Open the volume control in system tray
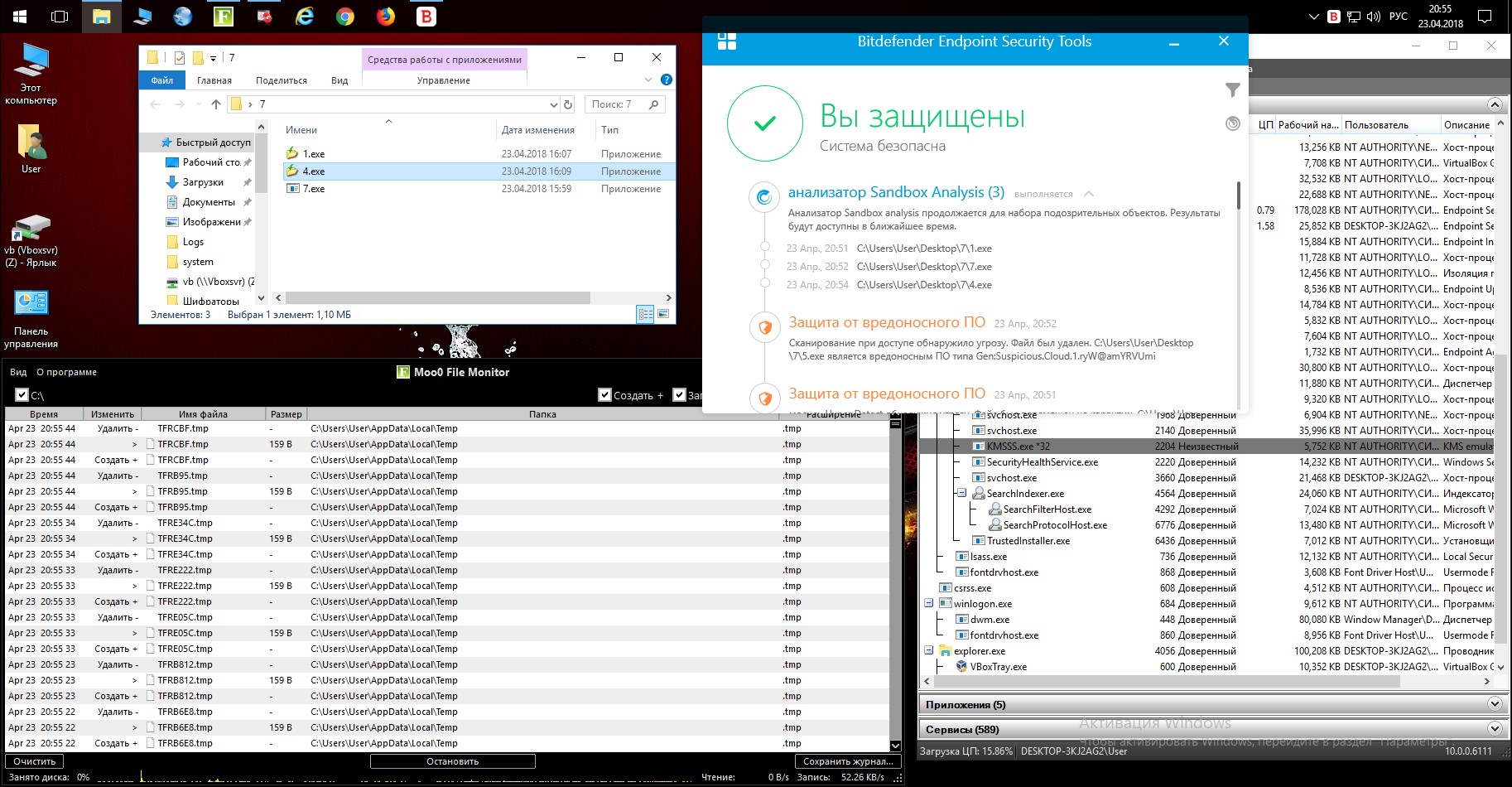Screen dimensions: 1512x787 pos(1374,17)
